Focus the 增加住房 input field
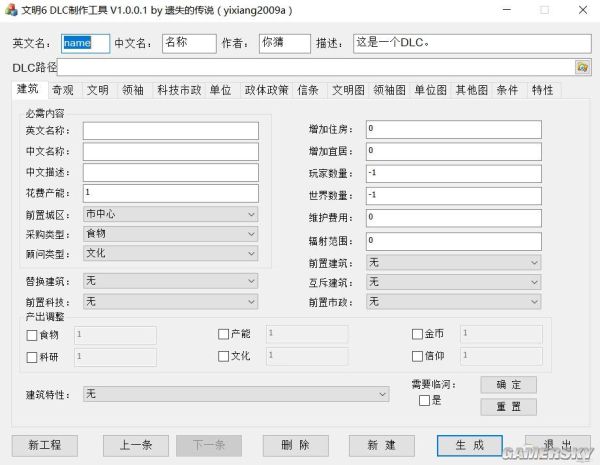The height and width of the screenshot is (465, 600). pos(454,129)
